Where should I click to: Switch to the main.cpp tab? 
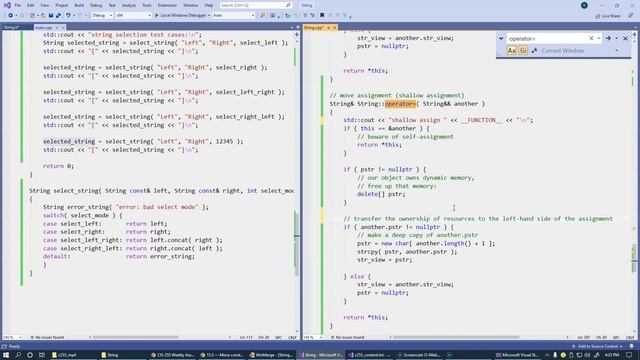click(x=43, y=27)
